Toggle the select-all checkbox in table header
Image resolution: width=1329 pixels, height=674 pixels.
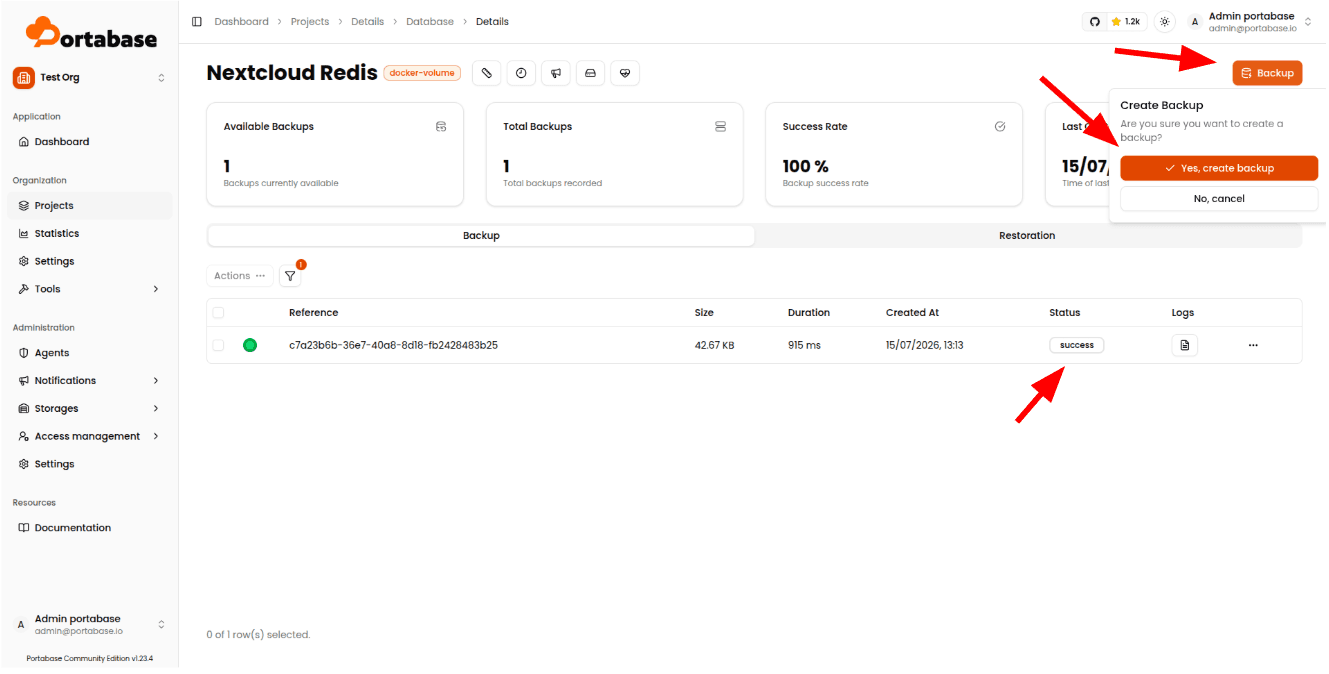[218, 313]
